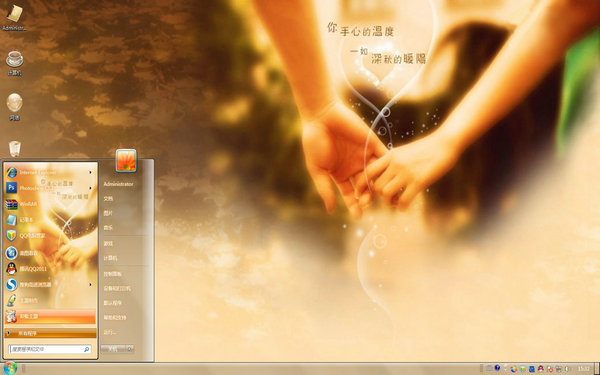Open Pictures (图片) in Start menu

tap(108, 213)
